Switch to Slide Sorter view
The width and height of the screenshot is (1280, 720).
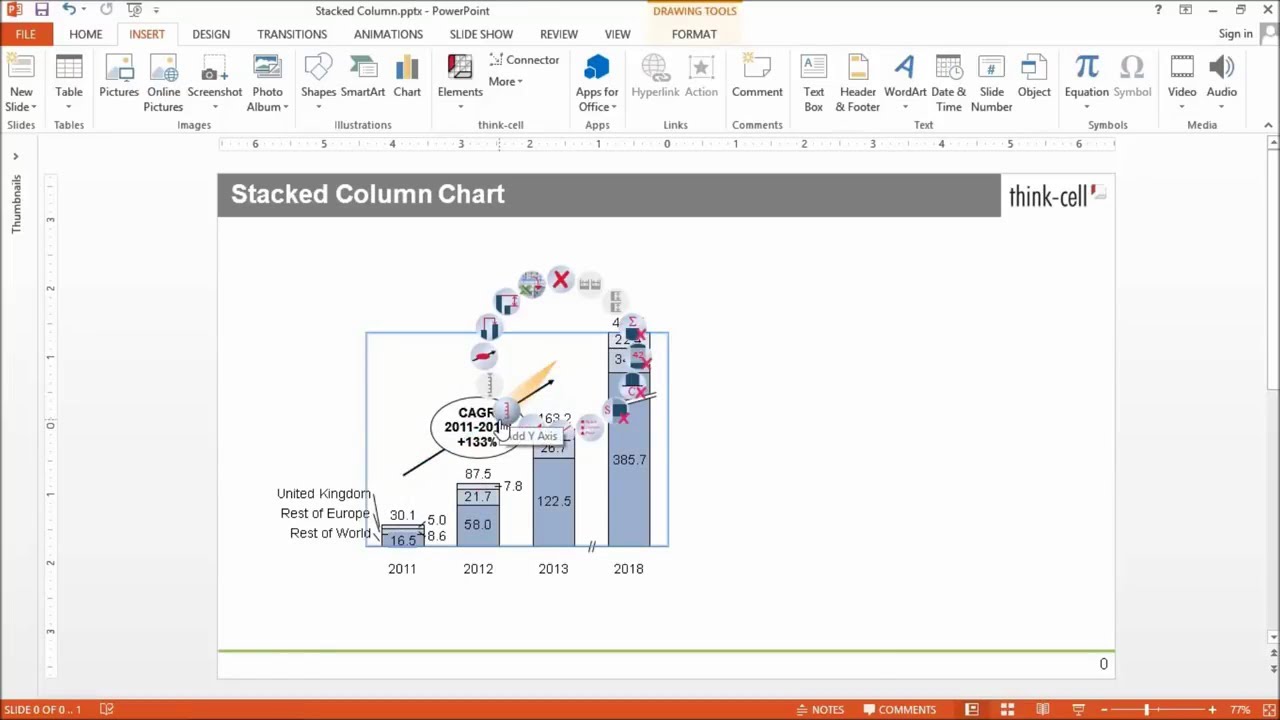coord(1007,710)
